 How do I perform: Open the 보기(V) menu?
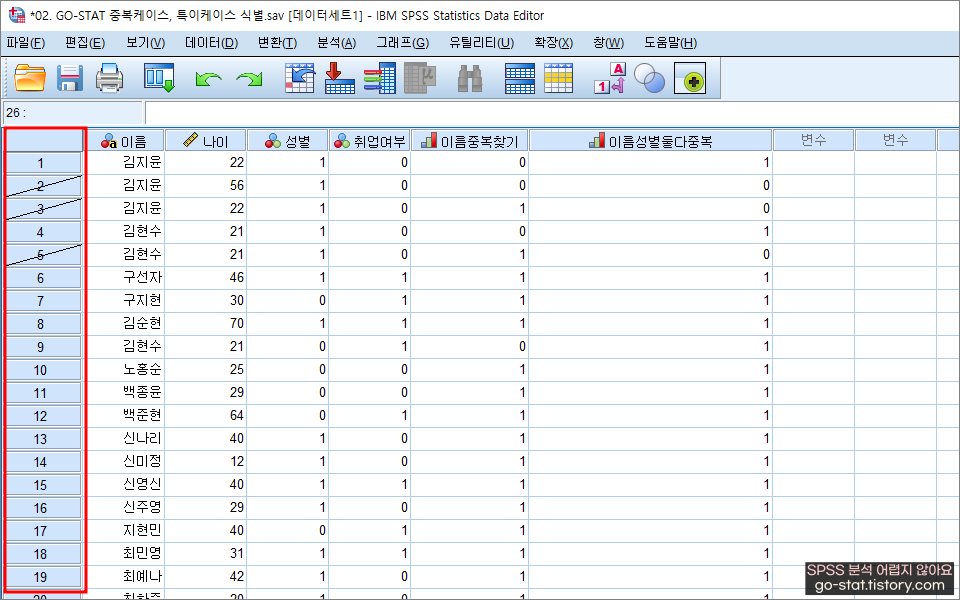146,43
